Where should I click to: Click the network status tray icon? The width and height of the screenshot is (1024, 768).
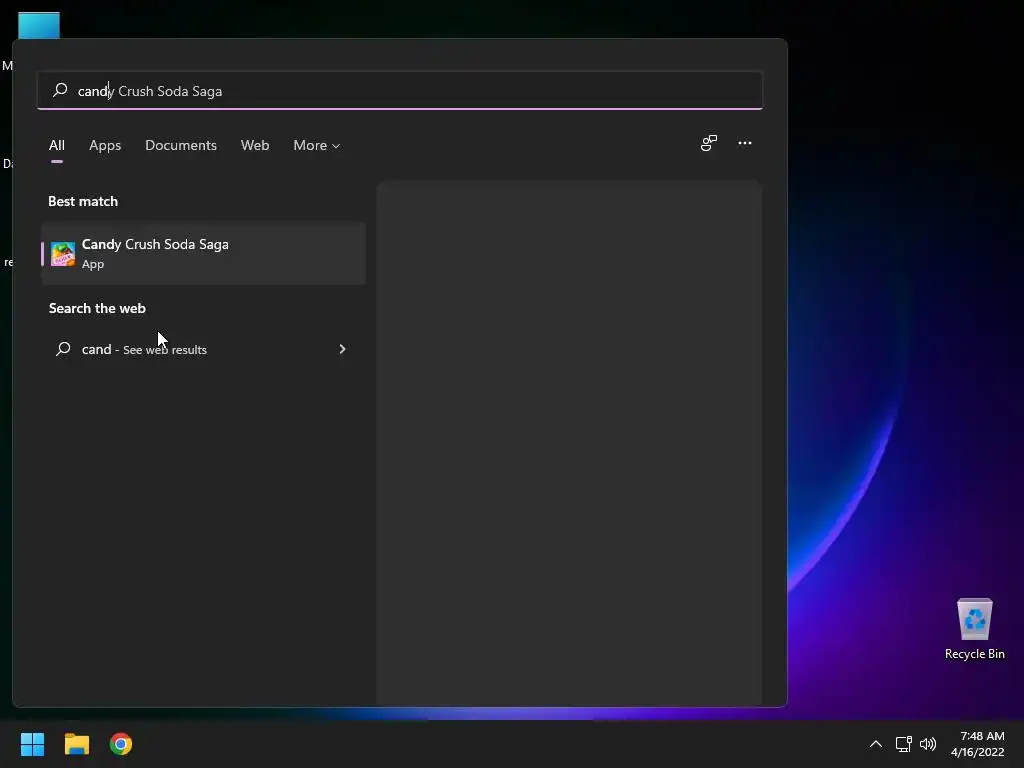[x=903, y=744]
